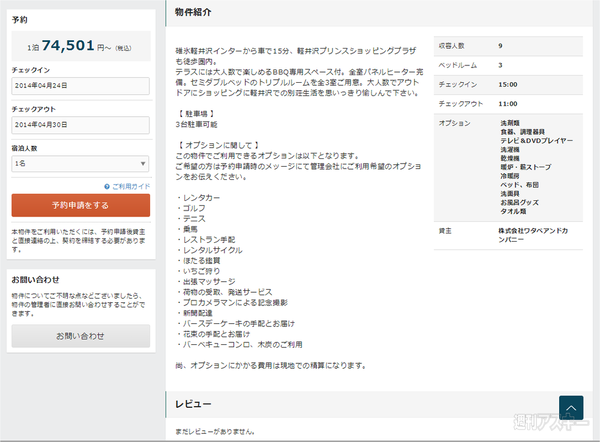Click the check-in date field 2014年04月24日

click(x=80, y=86)
